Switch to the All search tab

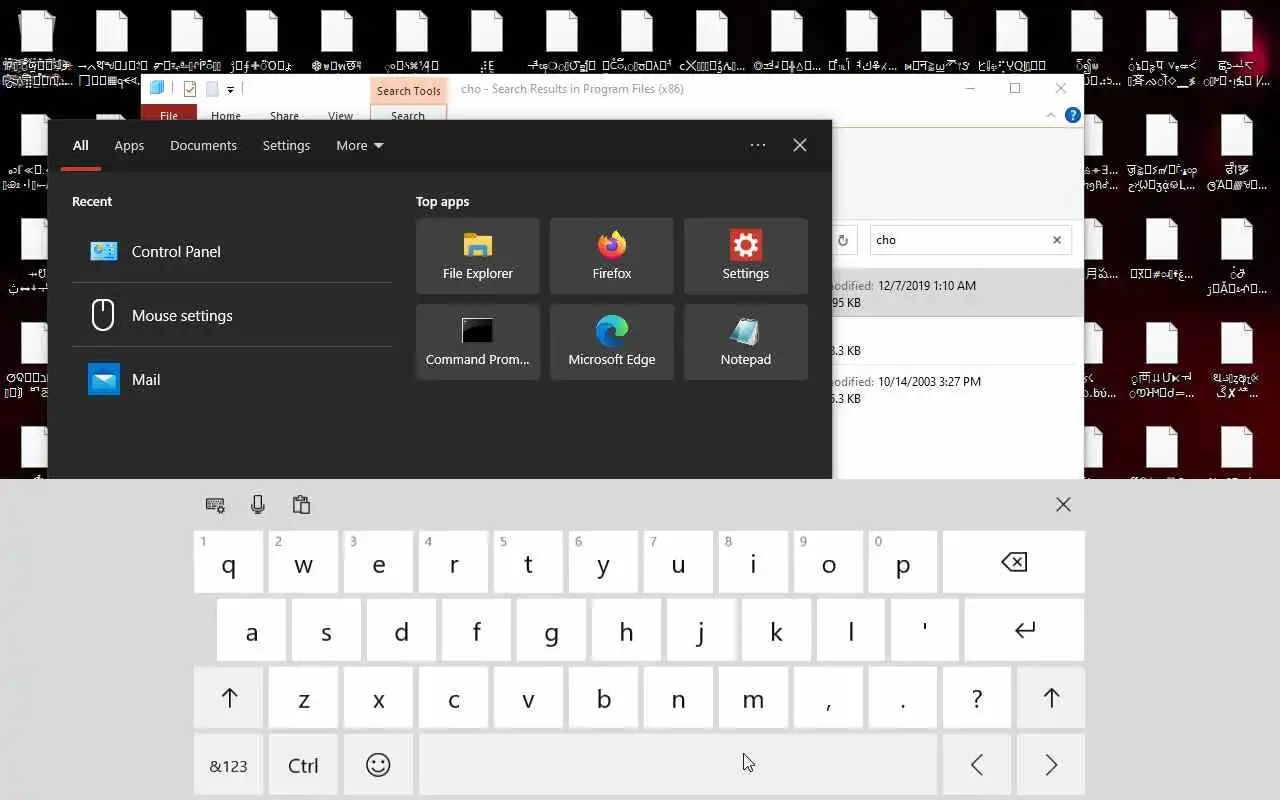[81, 145]
